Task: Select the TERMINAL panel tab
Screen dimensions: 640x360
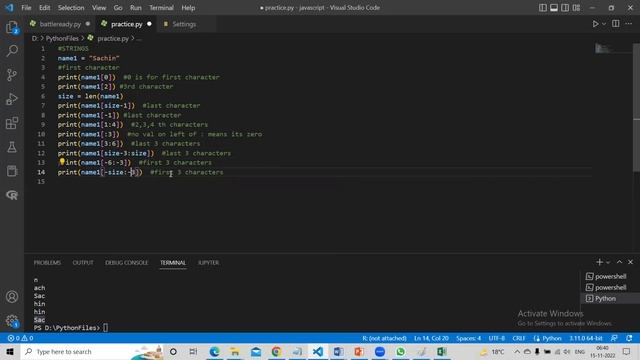Action: [173, 263]
